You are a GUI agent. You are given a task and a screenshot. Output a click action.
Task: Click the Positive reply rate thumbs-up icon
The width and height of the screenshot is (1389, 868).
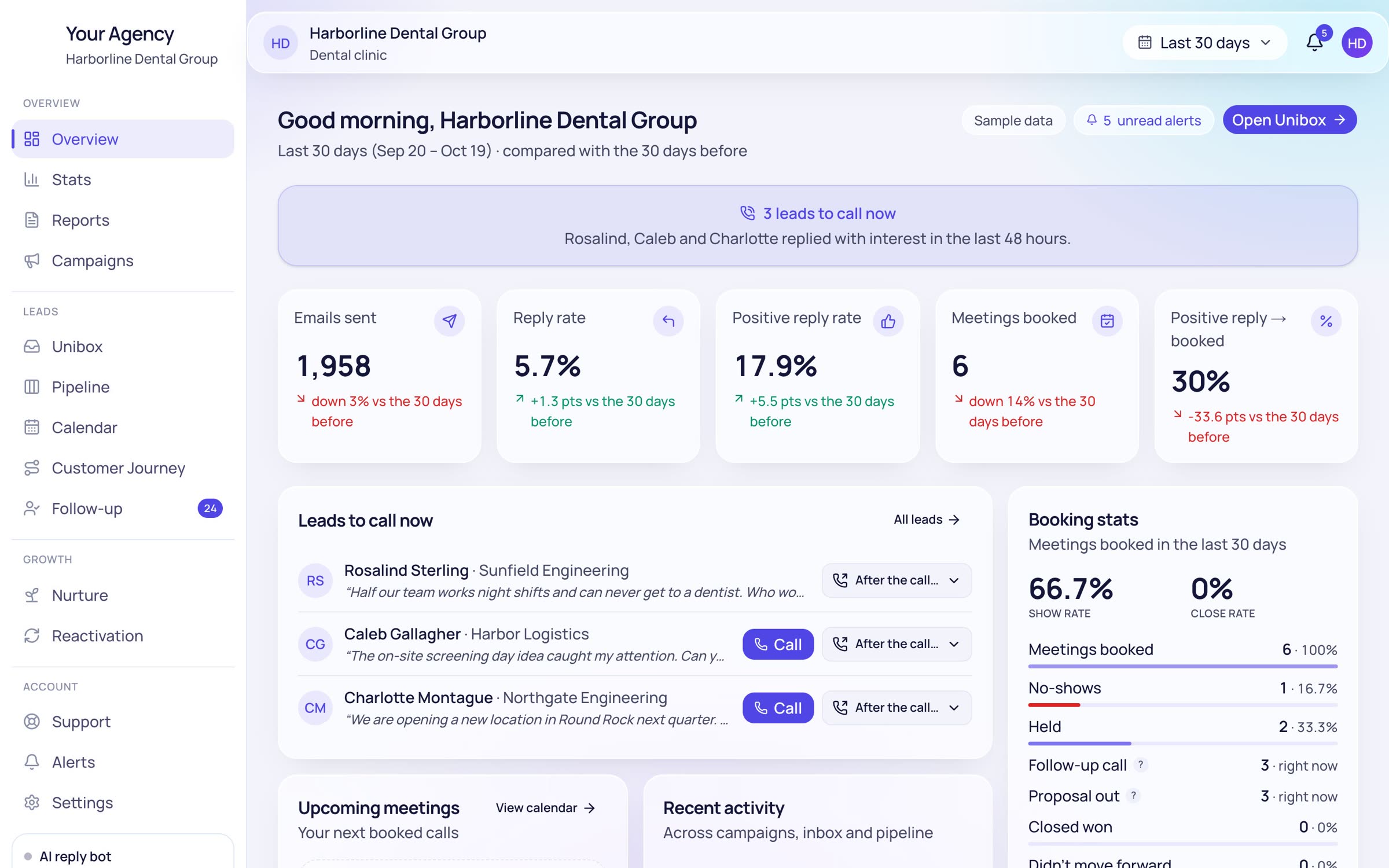click(888, 321)
